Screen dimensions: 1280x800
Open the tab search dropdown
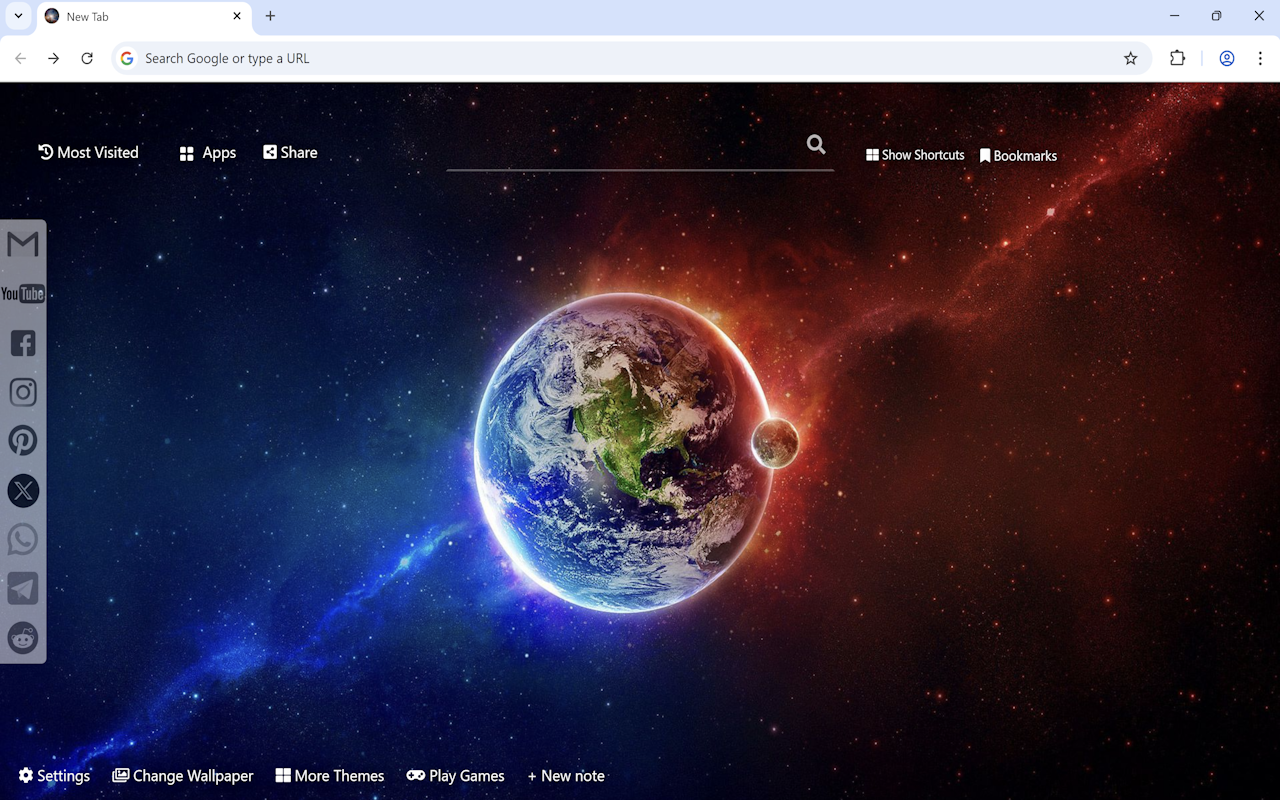pyautogui.click(x=17, y=16)
